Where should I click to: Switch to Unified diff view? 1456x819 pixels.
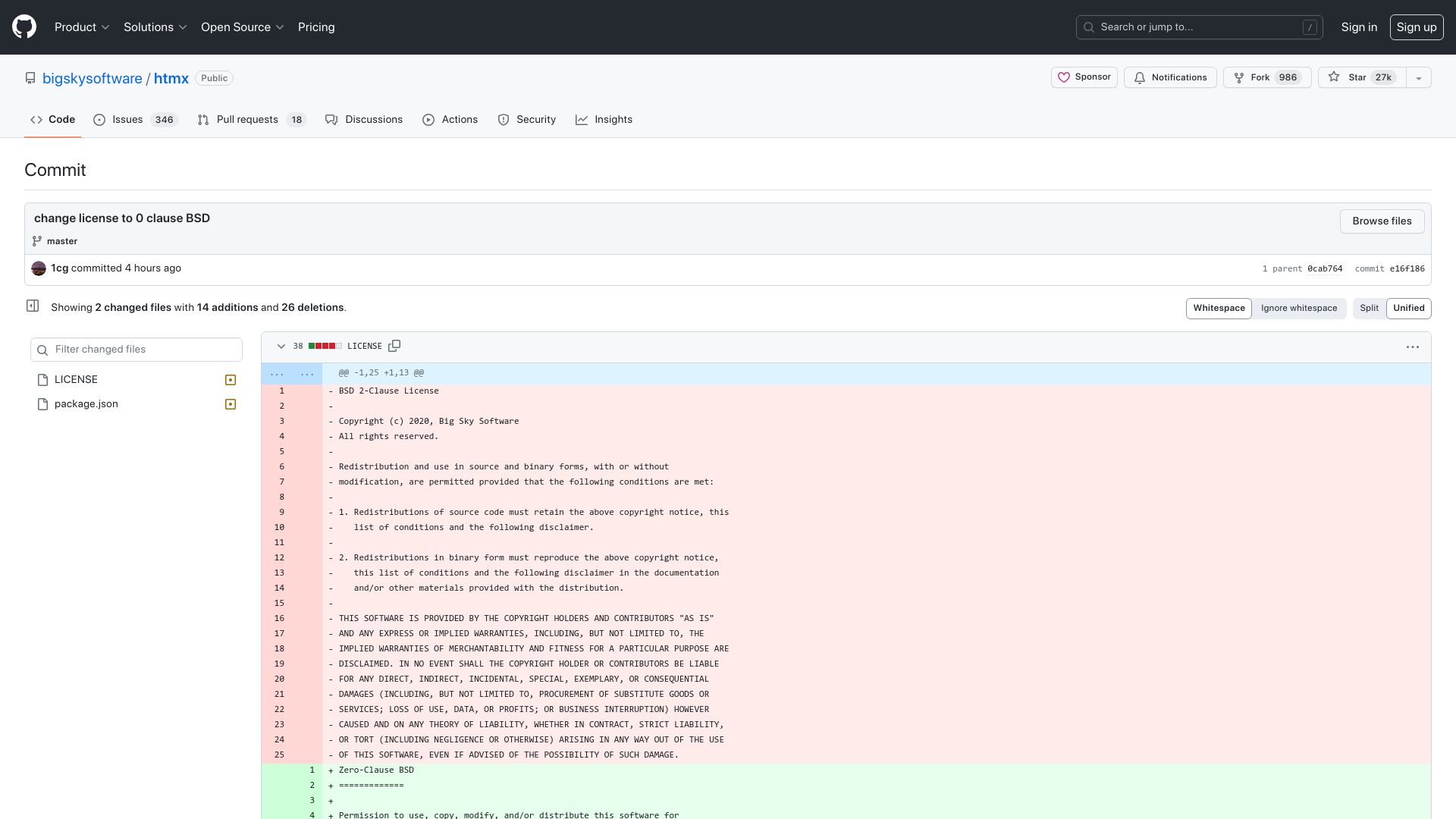(x=1408, y=308)
